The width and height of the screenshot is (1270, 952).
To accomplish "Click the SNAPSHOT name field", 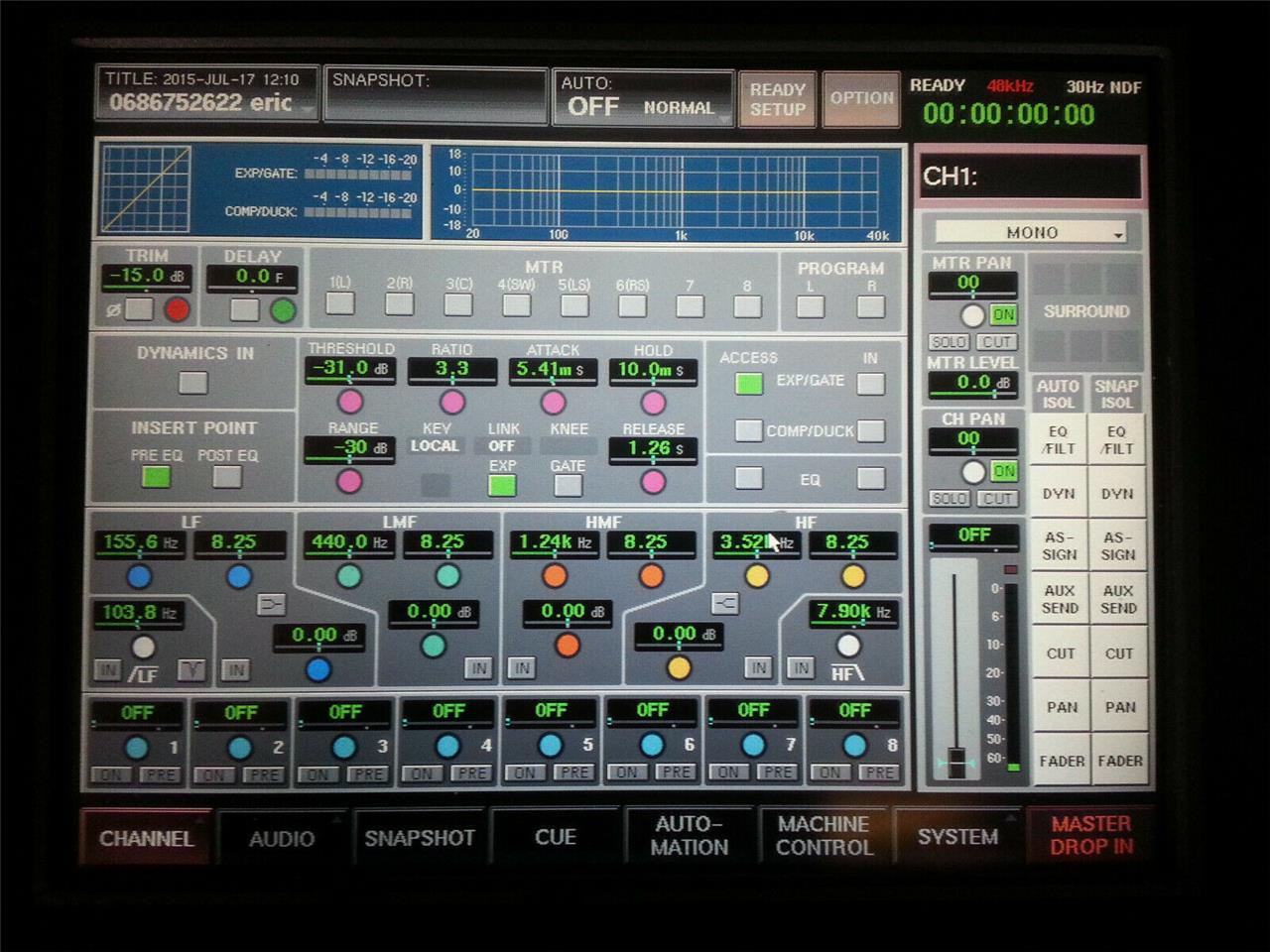I will click(x=434, y=96).
